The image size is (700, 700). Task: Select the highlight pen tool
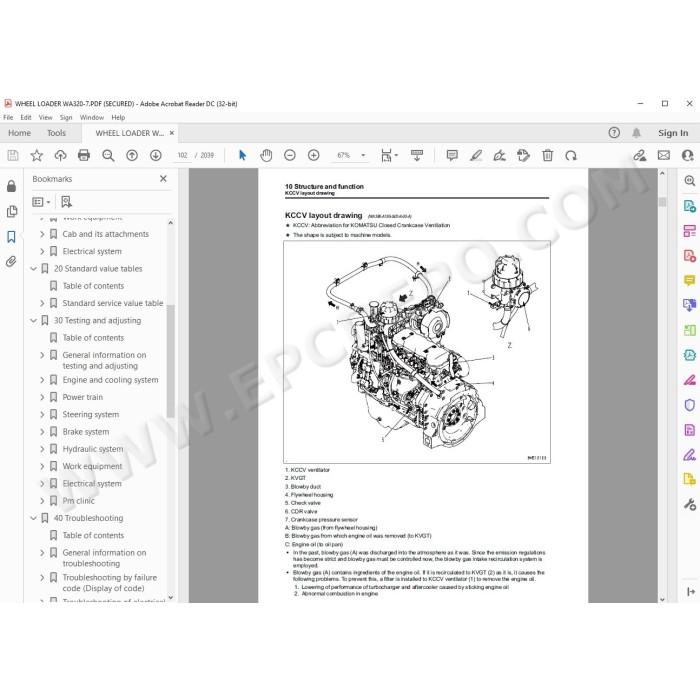click(x=476, y=155)
